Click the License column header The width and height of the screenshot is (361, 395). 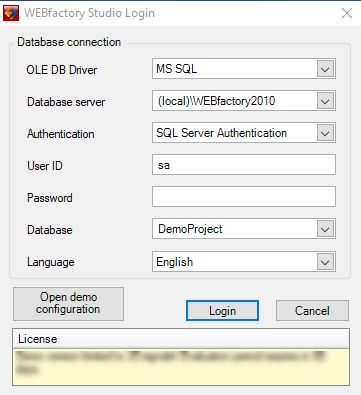pyautogui.click(x=181, y=339)
